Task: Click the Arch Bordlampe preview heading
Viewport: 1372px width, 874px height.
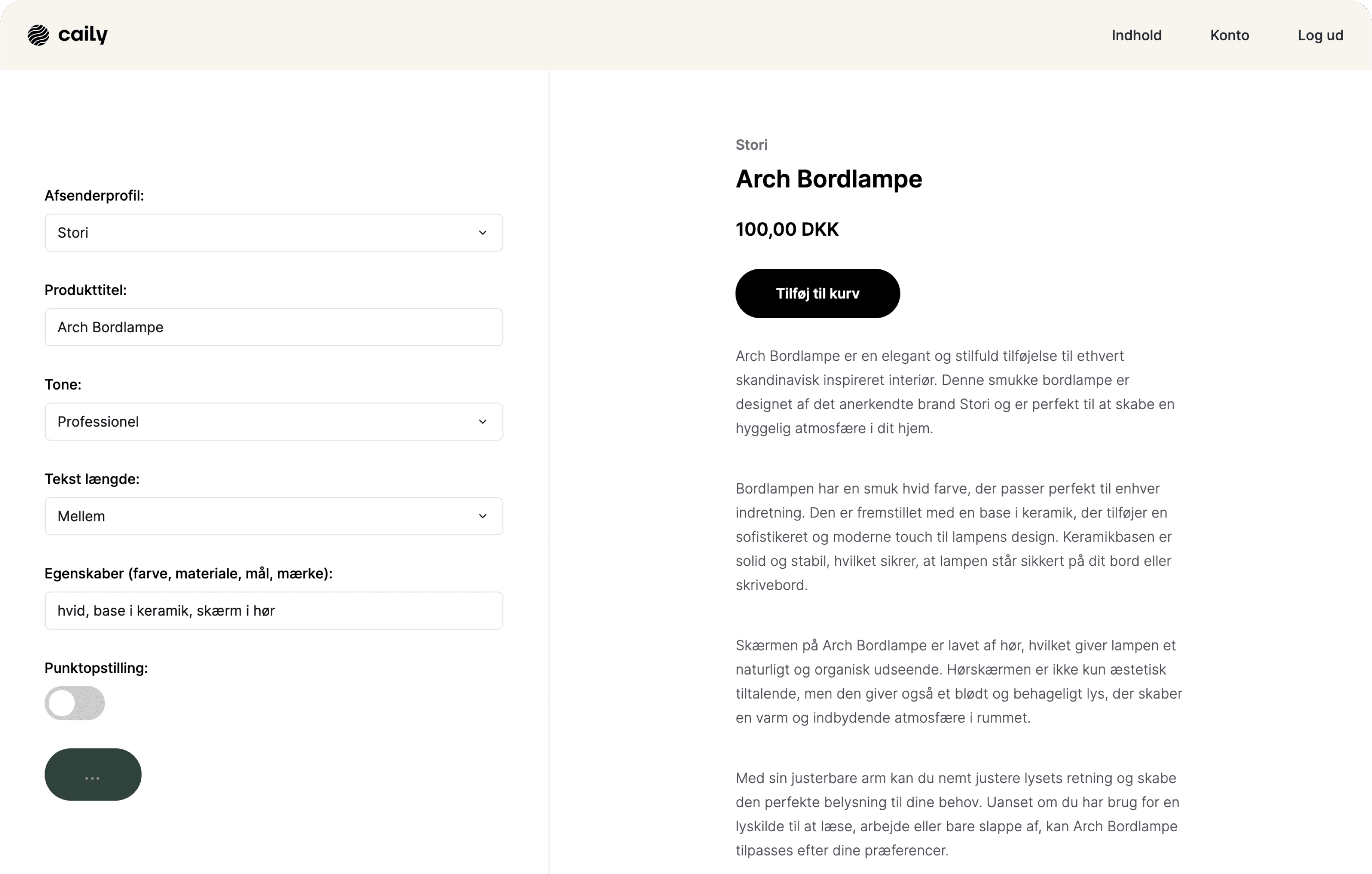Action: (828, 179)
